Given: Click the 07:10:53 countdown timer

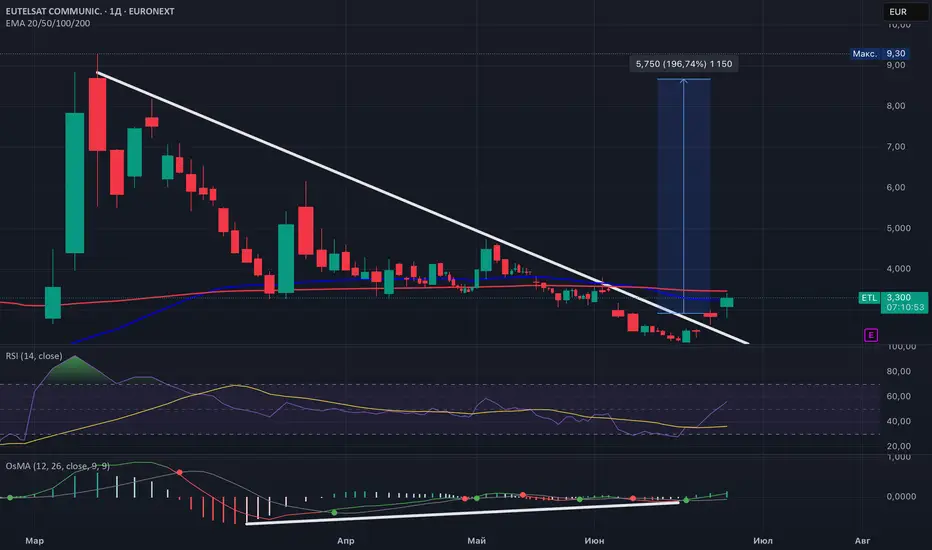Looking at the screenshot, I should pyautogui.click(x=905, y=307).
